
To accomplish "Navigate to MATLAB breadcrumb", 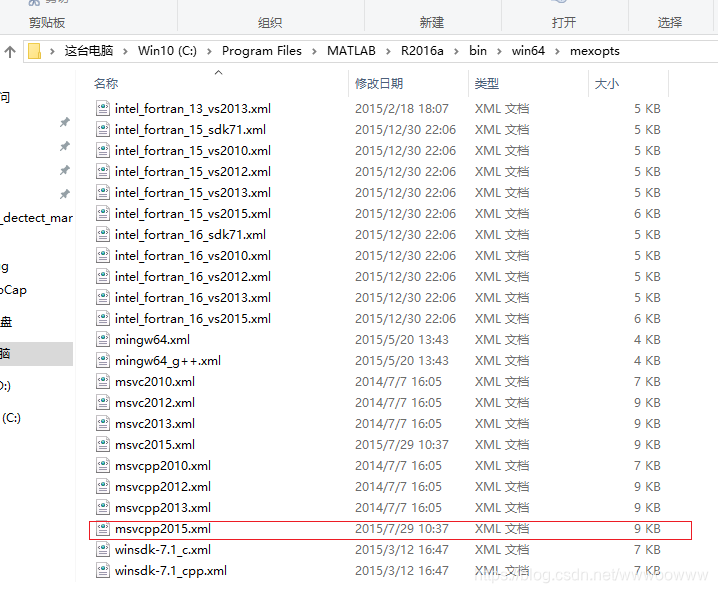I will click(x=351, y=51).
